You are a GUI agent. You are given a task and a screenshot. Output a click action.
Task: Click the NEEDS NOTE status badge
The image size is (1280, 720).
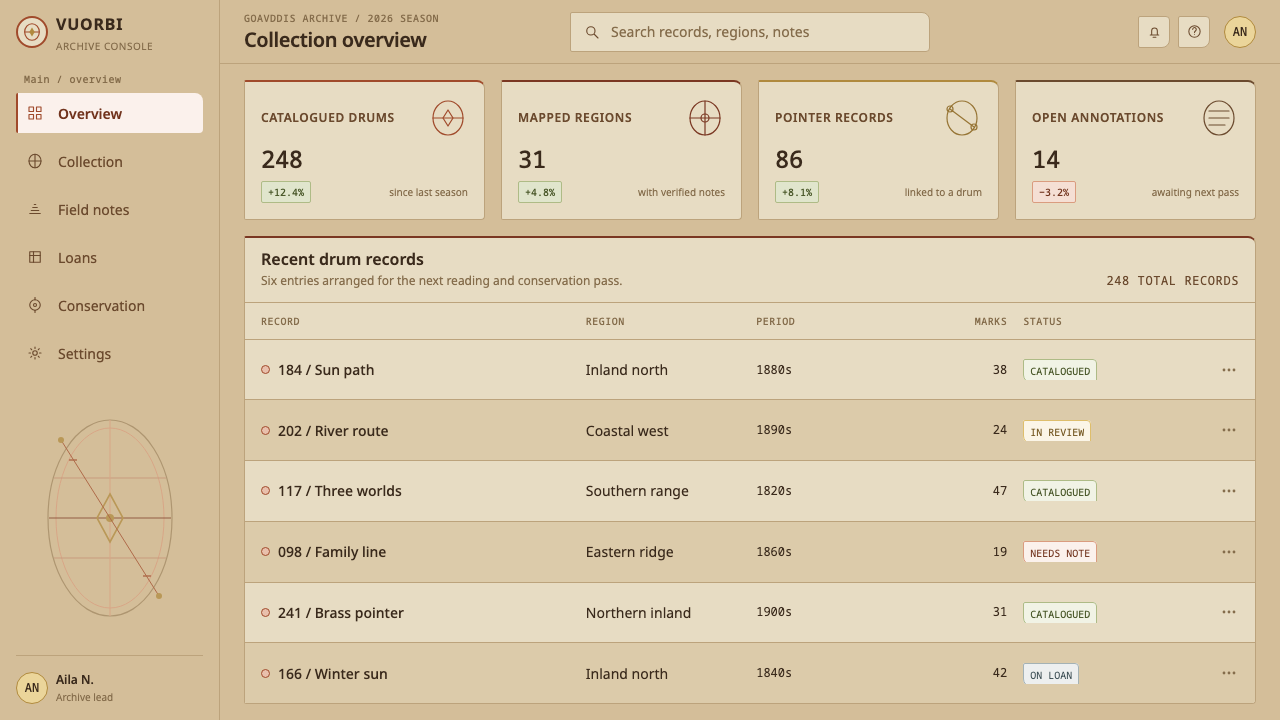[x=1060, y=552]
